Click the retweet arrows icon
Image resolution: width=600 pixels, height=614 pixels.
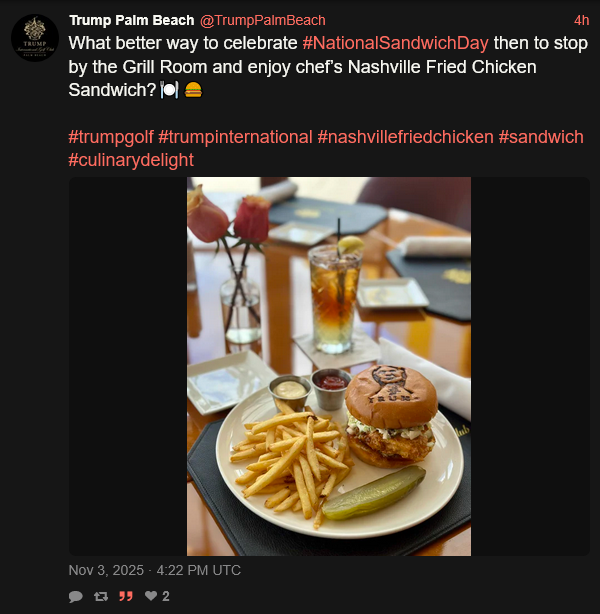(100, 596)
